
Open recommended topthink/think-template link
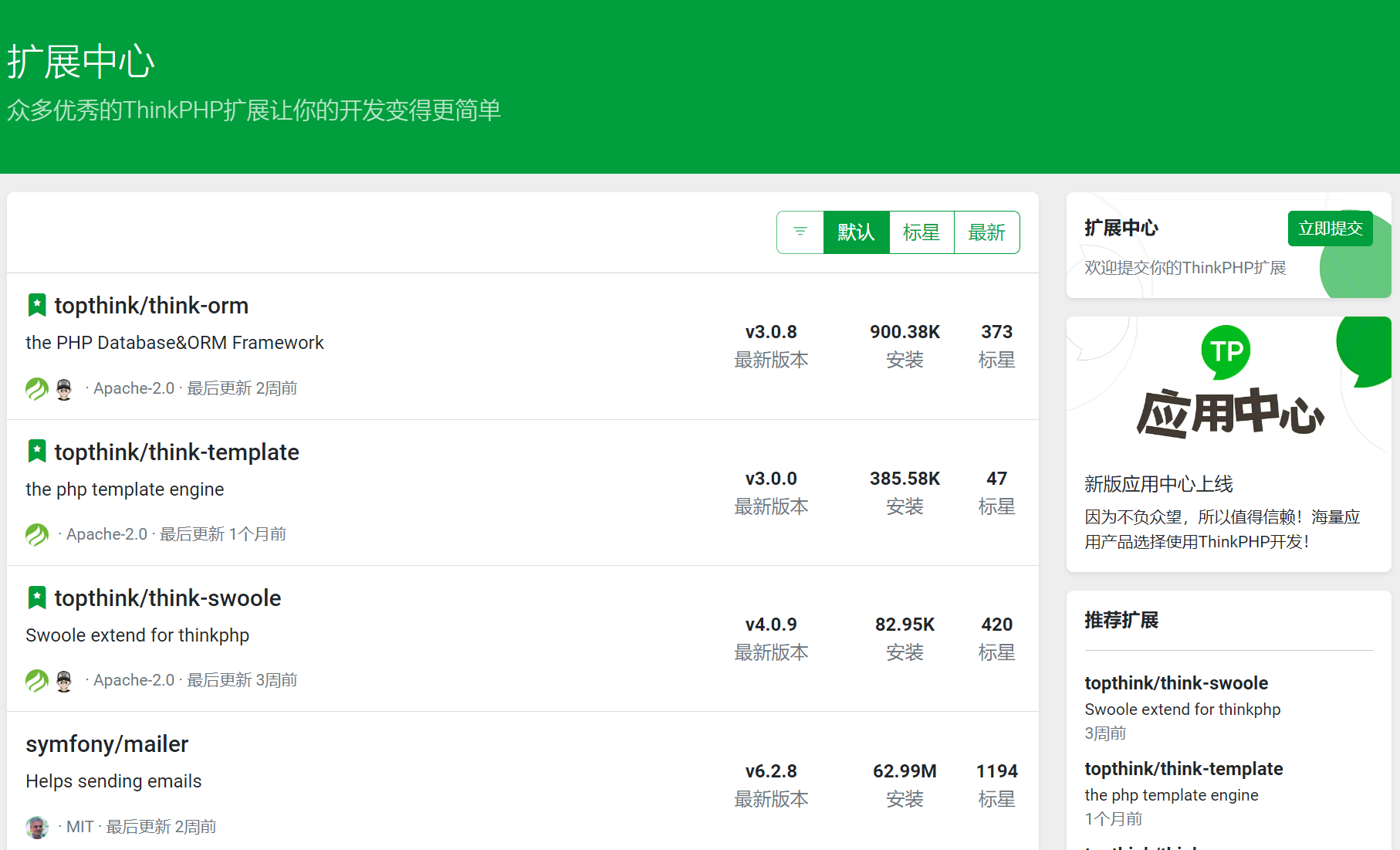[1183, 769]
